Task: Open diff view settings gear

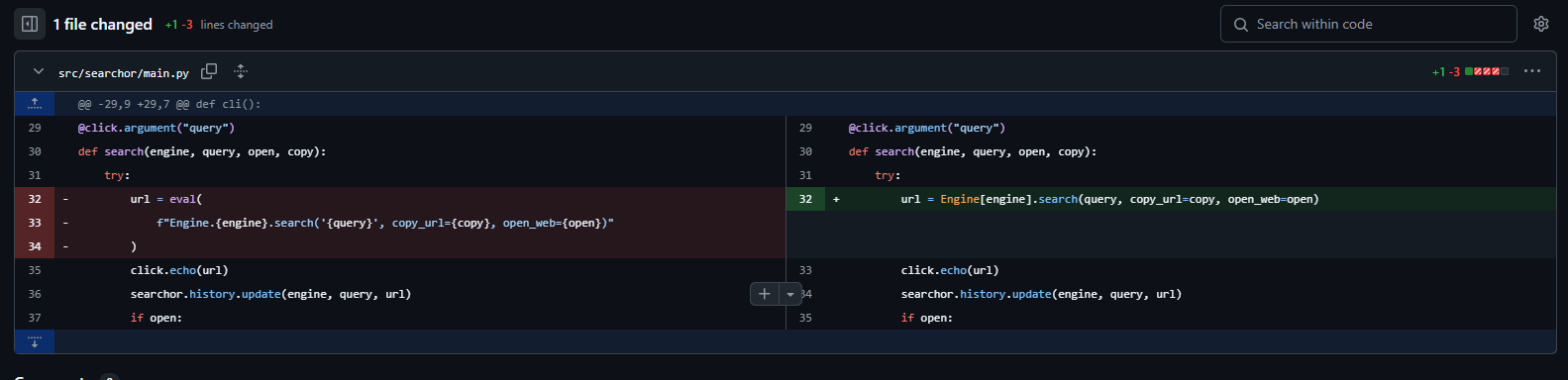Action: [1541, 24]
